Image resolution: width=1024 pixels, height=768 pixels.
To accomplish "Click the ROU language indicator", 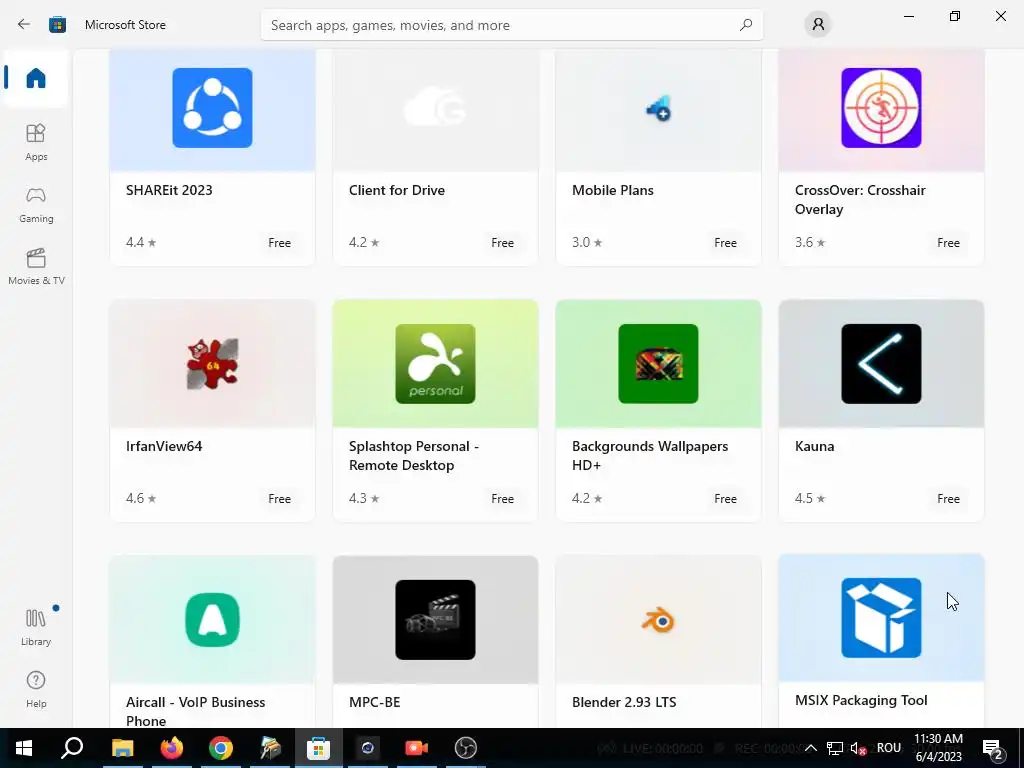I will click(889, 748).
